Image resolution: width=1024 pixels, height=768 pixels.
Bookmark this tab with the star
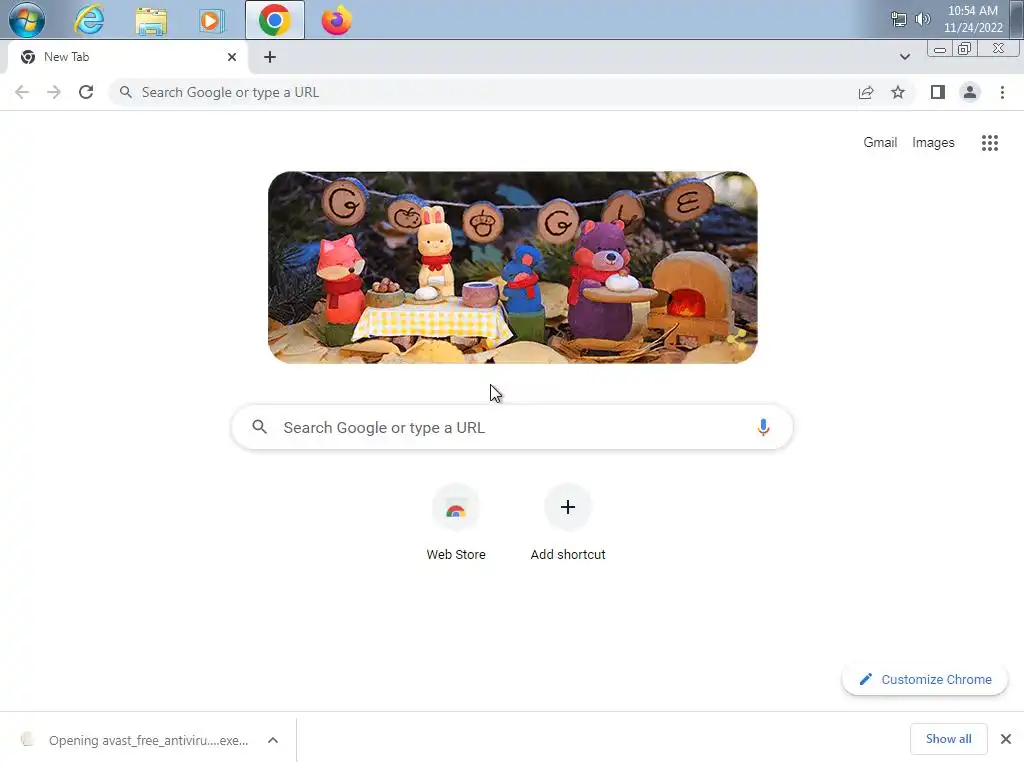pos(898,92)
